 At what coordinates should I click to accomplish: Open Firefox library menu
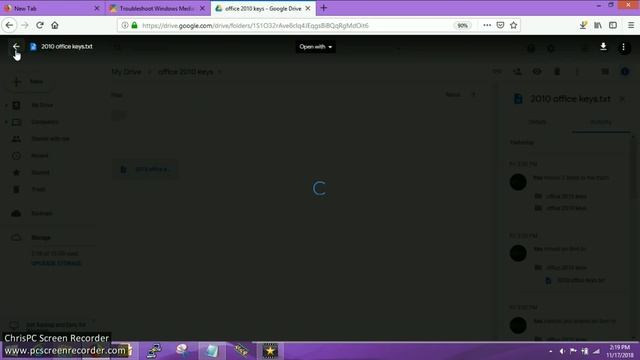(598, 25)
